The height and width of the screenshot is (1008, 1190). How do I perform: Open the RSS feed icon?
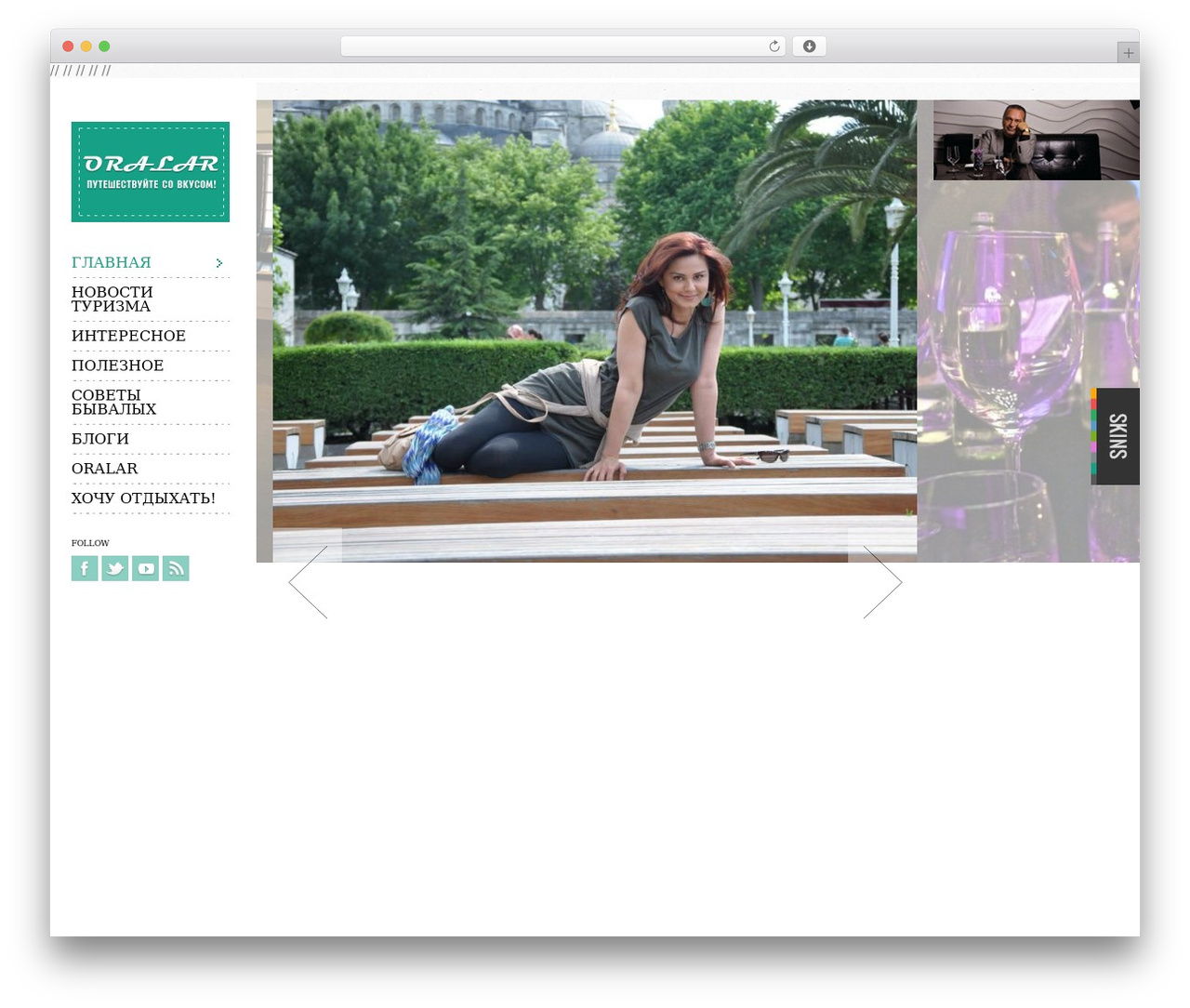pos(176,568)
